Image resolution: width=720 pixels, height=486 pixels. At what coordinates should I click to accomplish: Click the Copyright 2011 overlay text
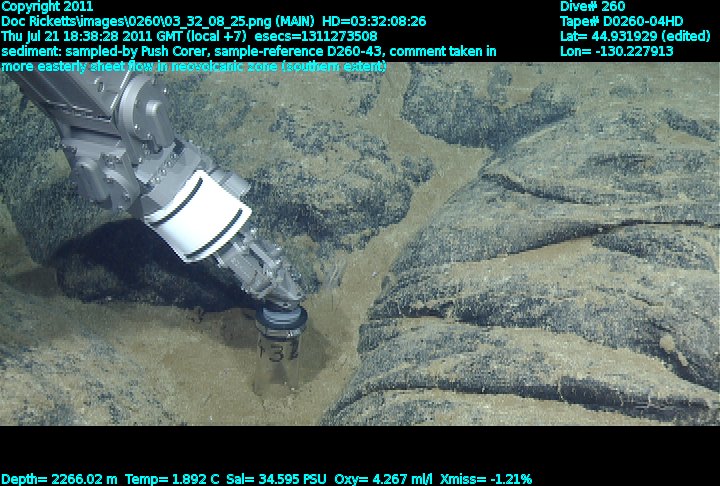pyautogui.click(x=47, y=6)
